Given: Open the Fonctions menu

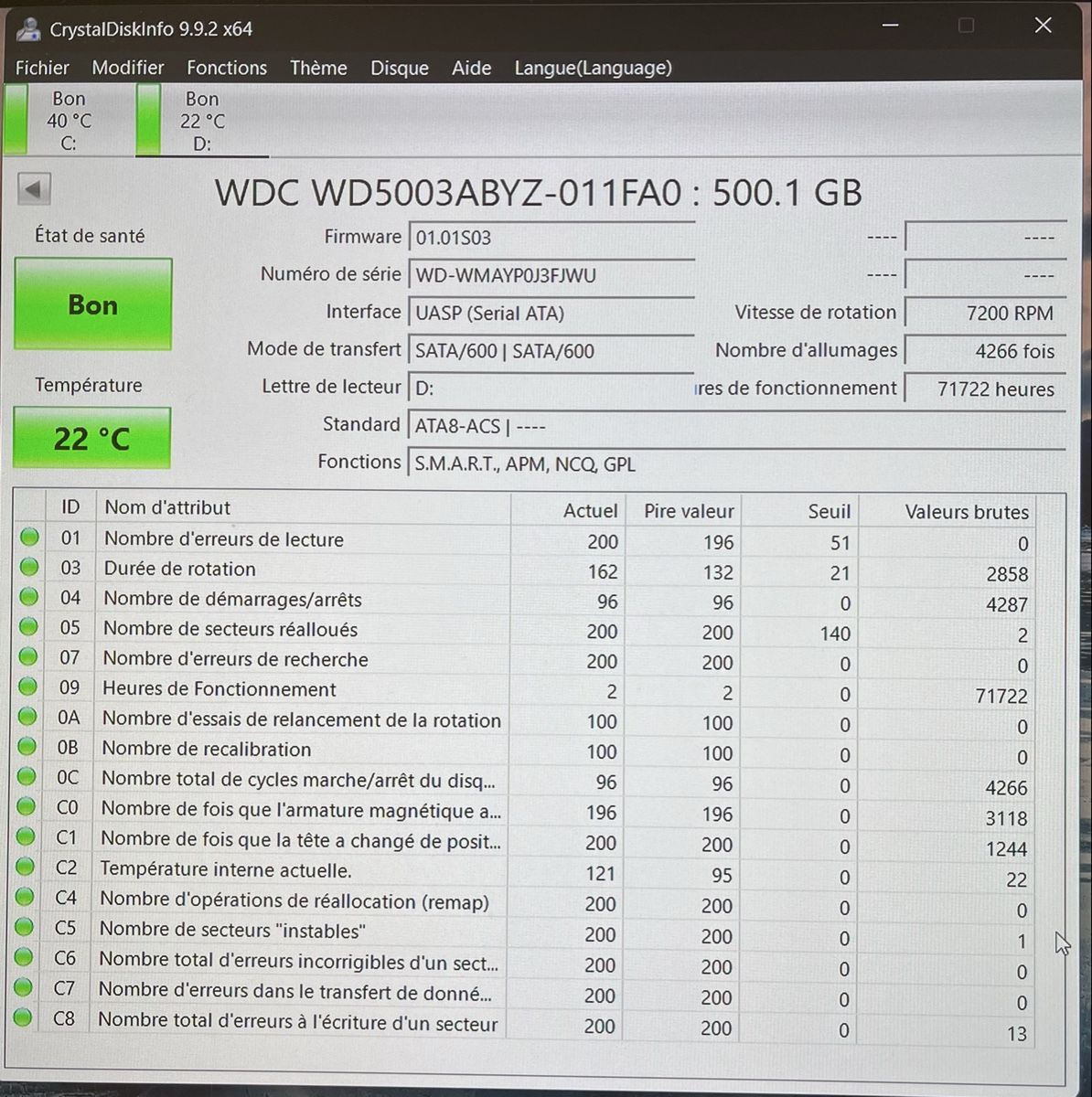Looking at the screenshot, I should [x=227, y=68].
